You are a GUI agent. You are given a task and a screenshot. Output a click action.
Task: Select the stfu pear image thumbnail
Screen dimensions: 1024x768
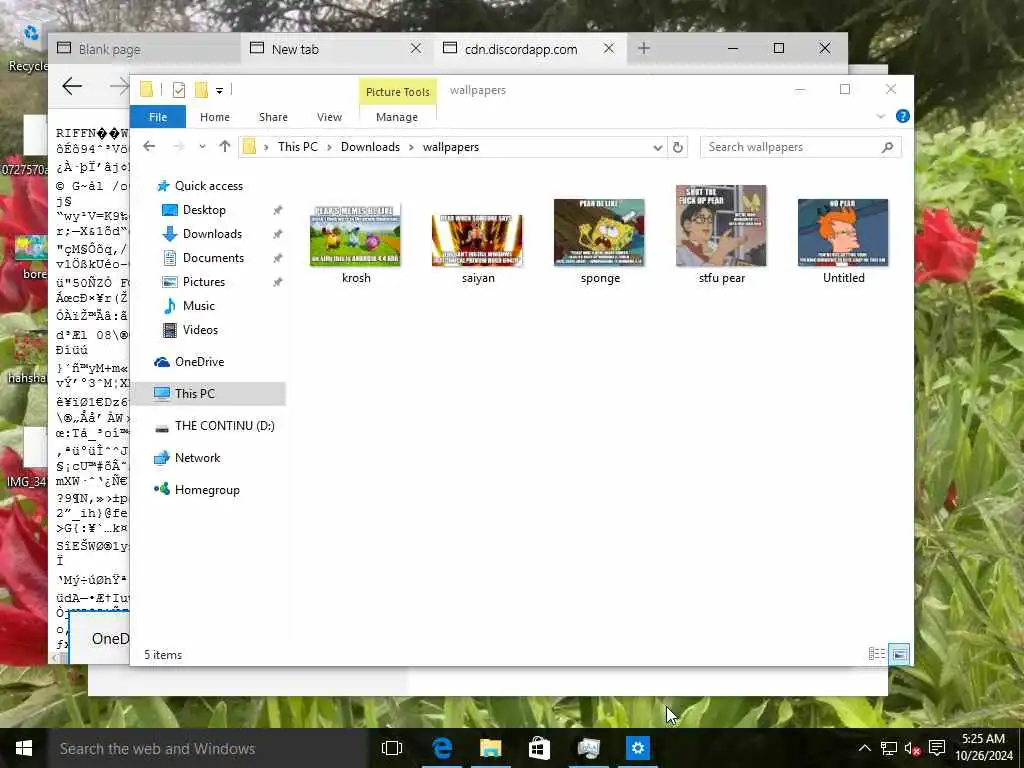[x=721, y=226]
